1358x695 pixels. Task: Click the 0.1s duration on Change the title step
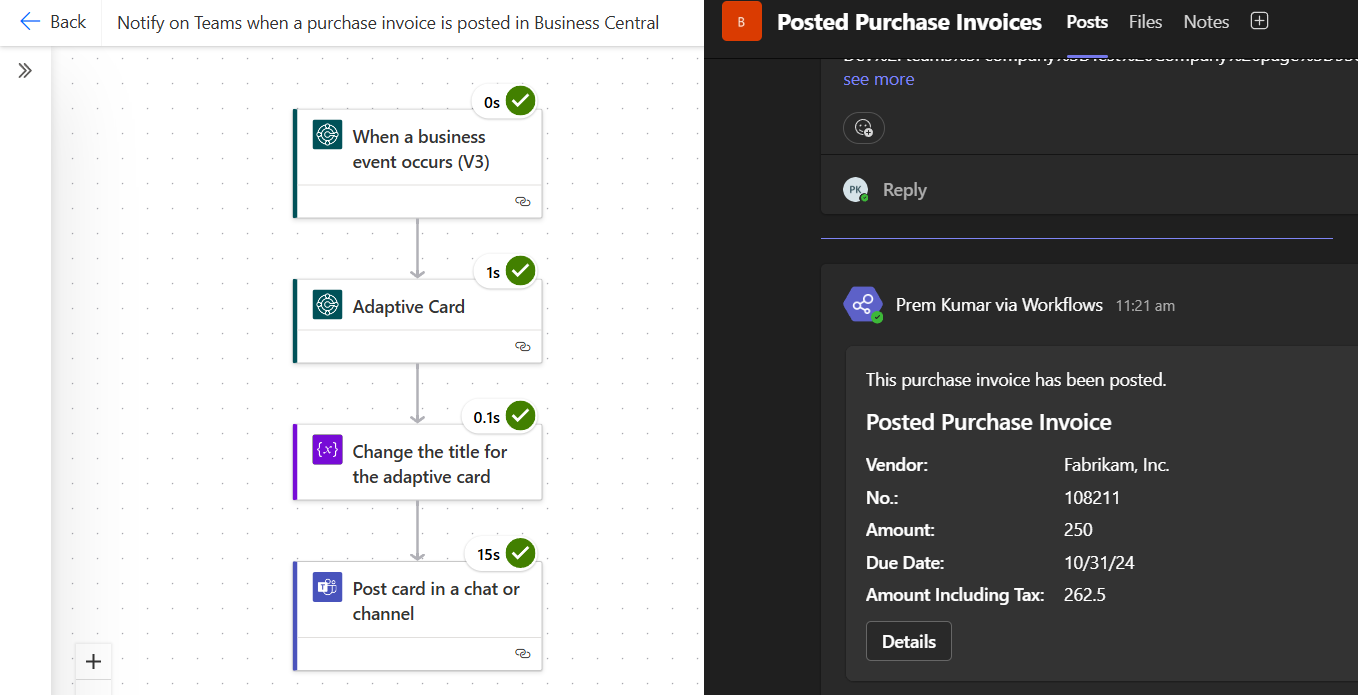pos(487,417)
